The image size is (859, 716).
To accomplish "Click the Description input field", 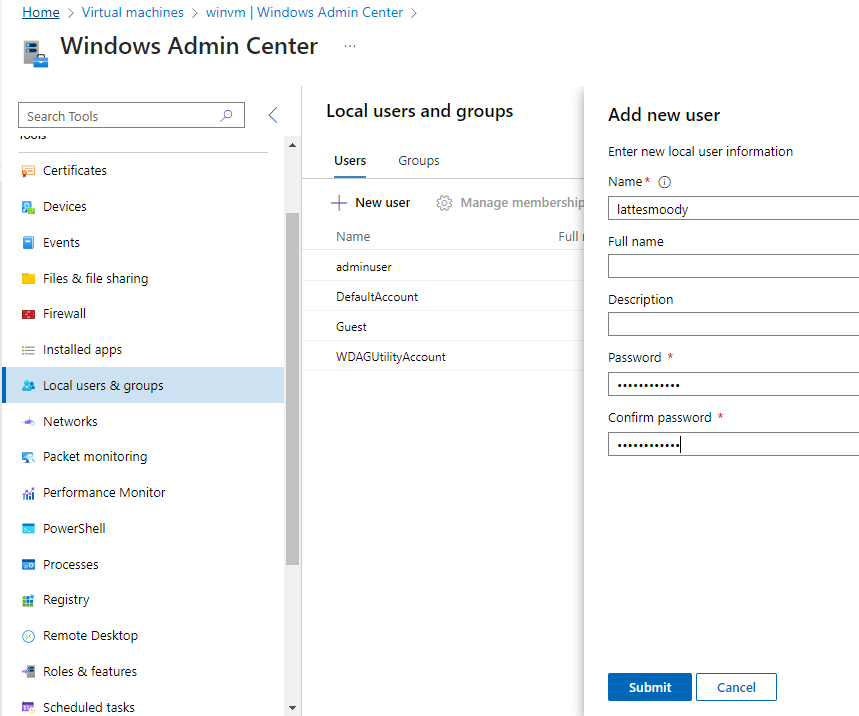I will [x=734, y=324].
